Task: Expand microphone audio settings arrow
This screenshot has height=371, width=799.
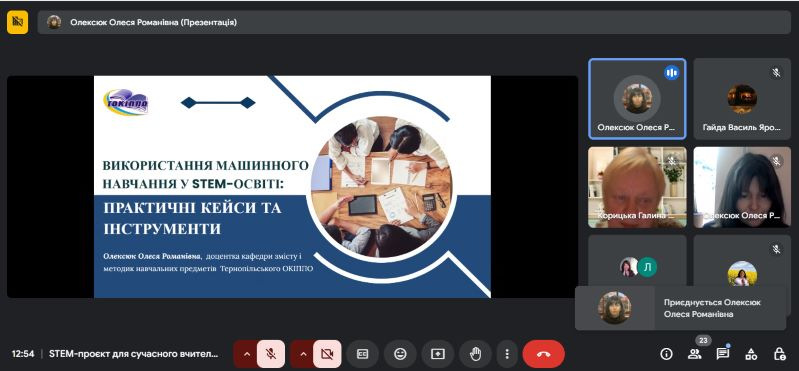Action: coord(247,354)
